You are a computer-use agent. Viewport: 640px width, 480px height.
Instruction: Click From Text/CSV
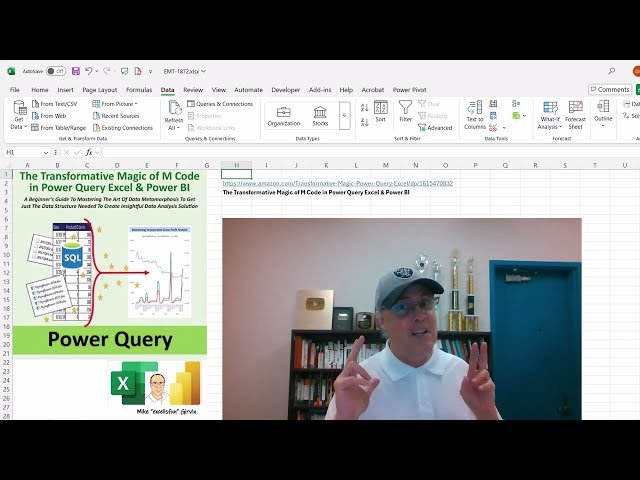pyautogui.click(x=54, y=104)
